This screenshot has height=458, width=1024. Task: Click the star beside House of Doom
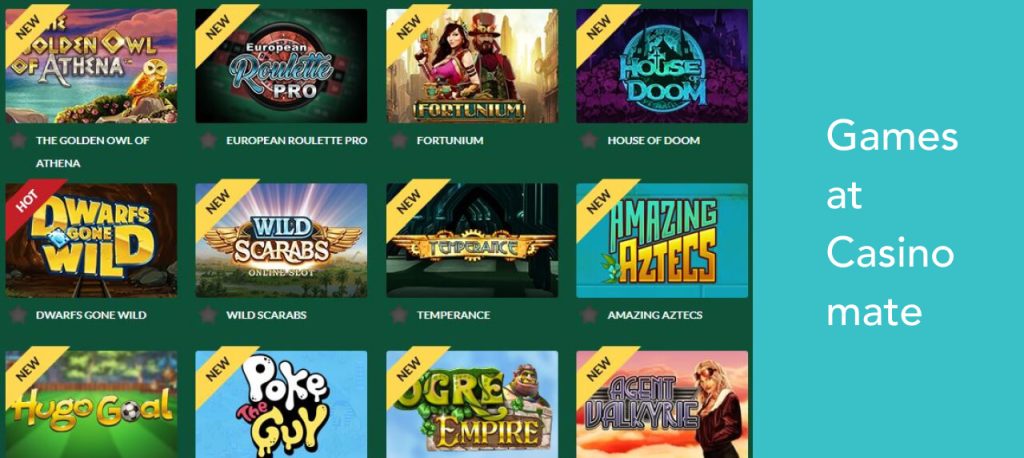coord(589,140)
